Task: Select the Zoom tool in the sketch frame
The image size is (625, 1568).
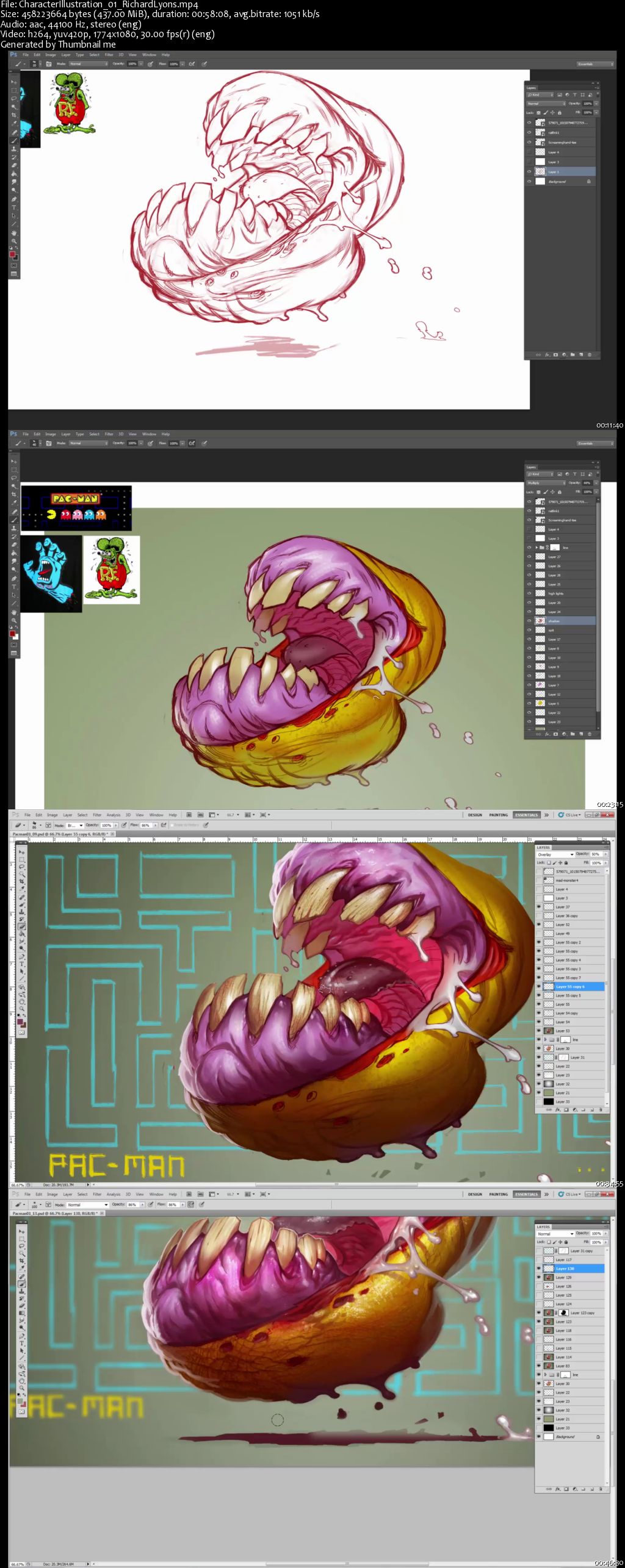Action: click(x=13, y=241)
